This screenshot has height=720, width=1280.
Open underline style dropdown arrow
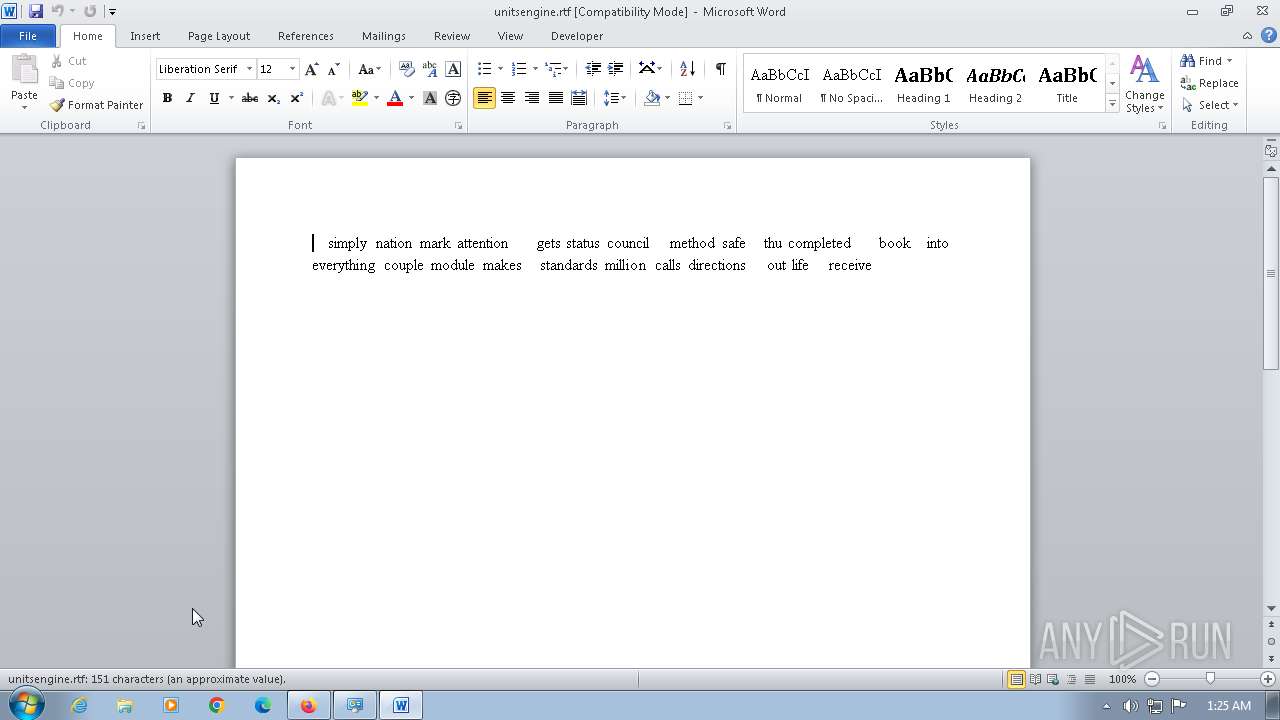click(x=231, y=98)
